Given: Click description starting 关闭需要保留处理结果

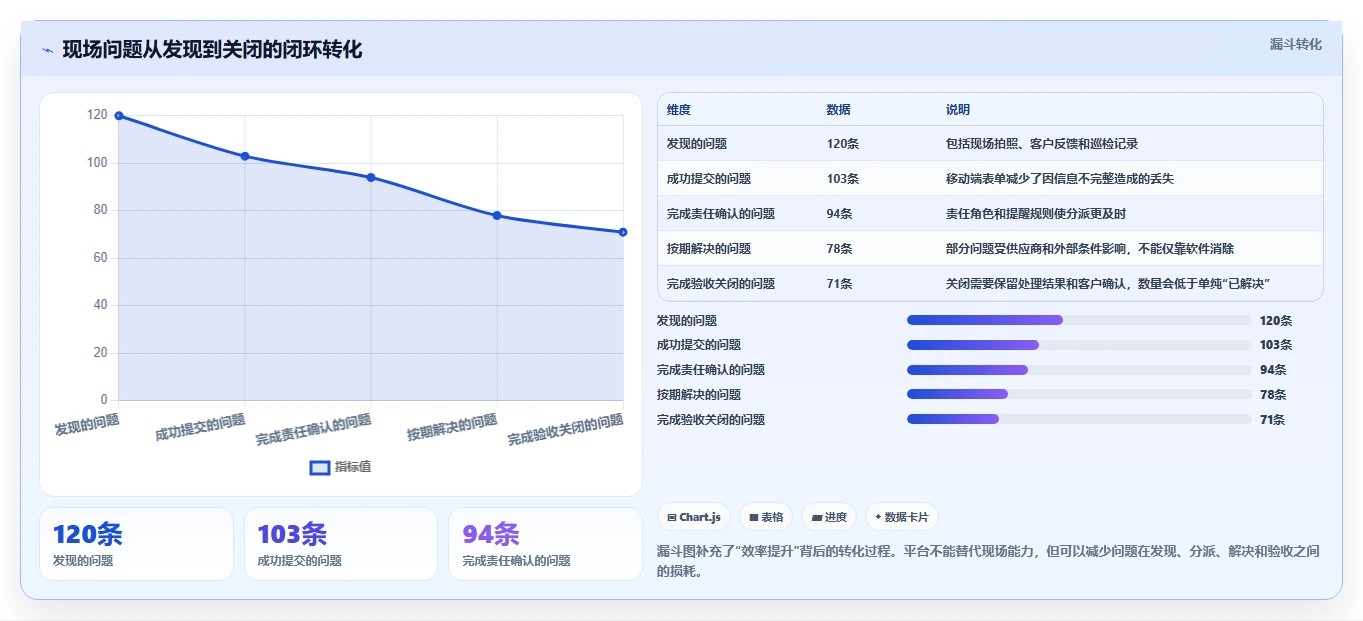Looking at the screenshot, I should pos(1108,284).
